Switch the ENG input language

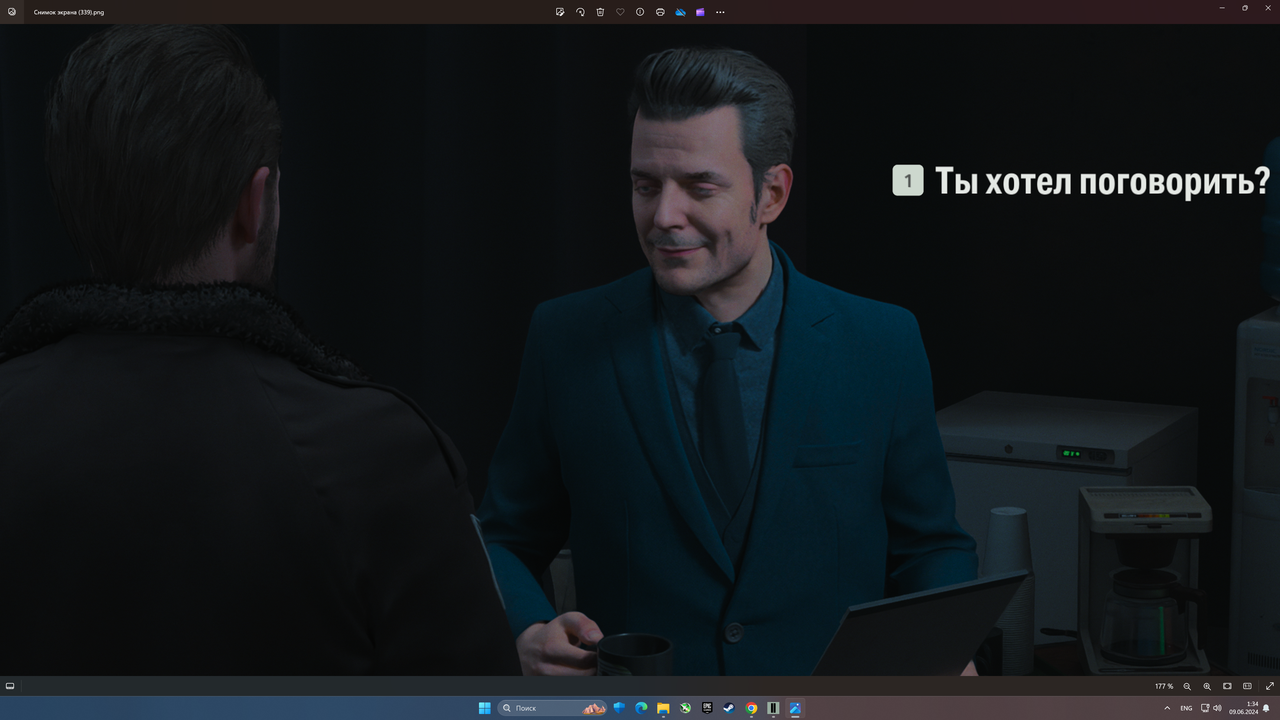point(1186,708)
